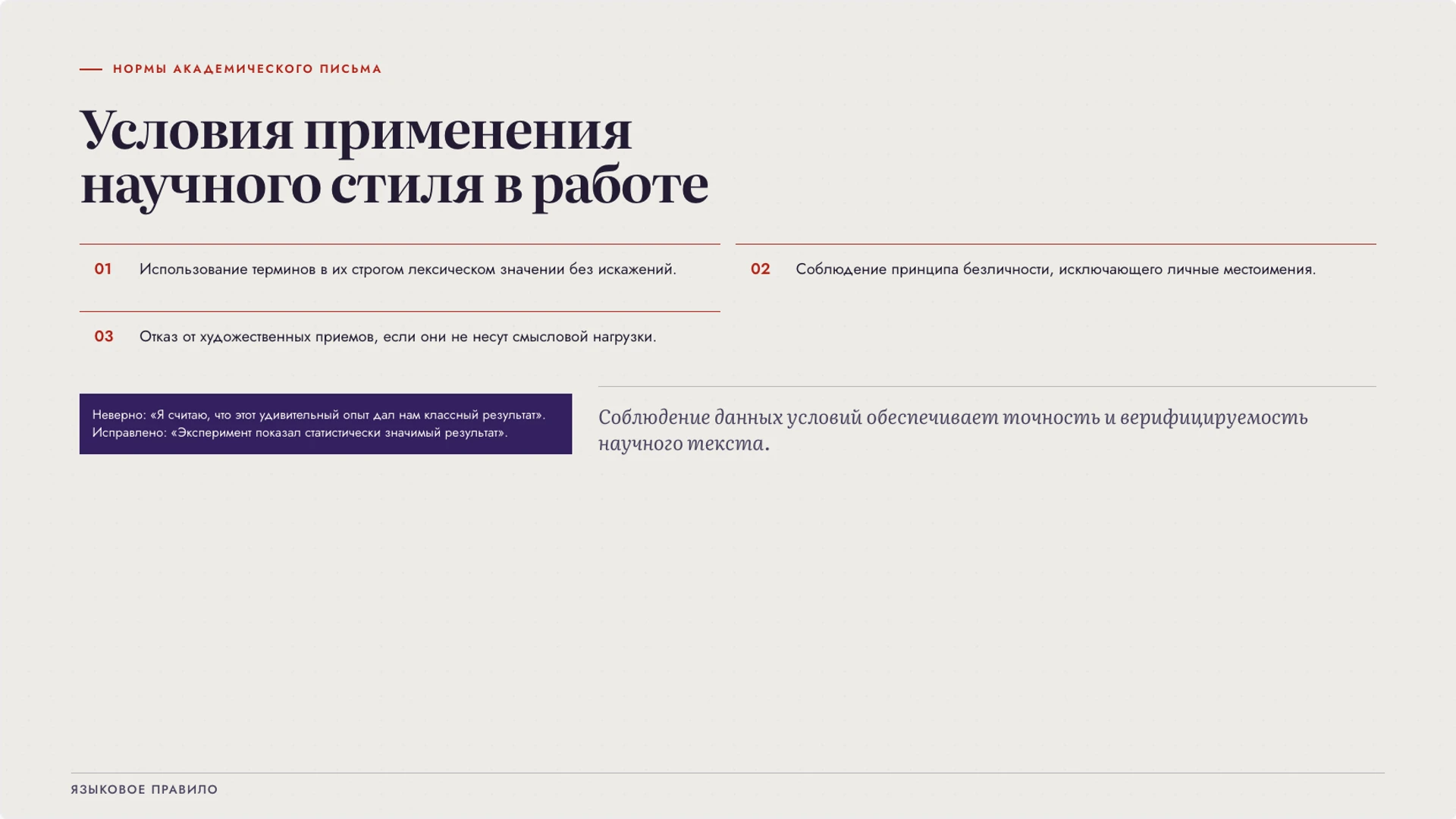Click the footer label «ЯЗЫКОВОЕ ПРАВИЛО»

[144, 789]
